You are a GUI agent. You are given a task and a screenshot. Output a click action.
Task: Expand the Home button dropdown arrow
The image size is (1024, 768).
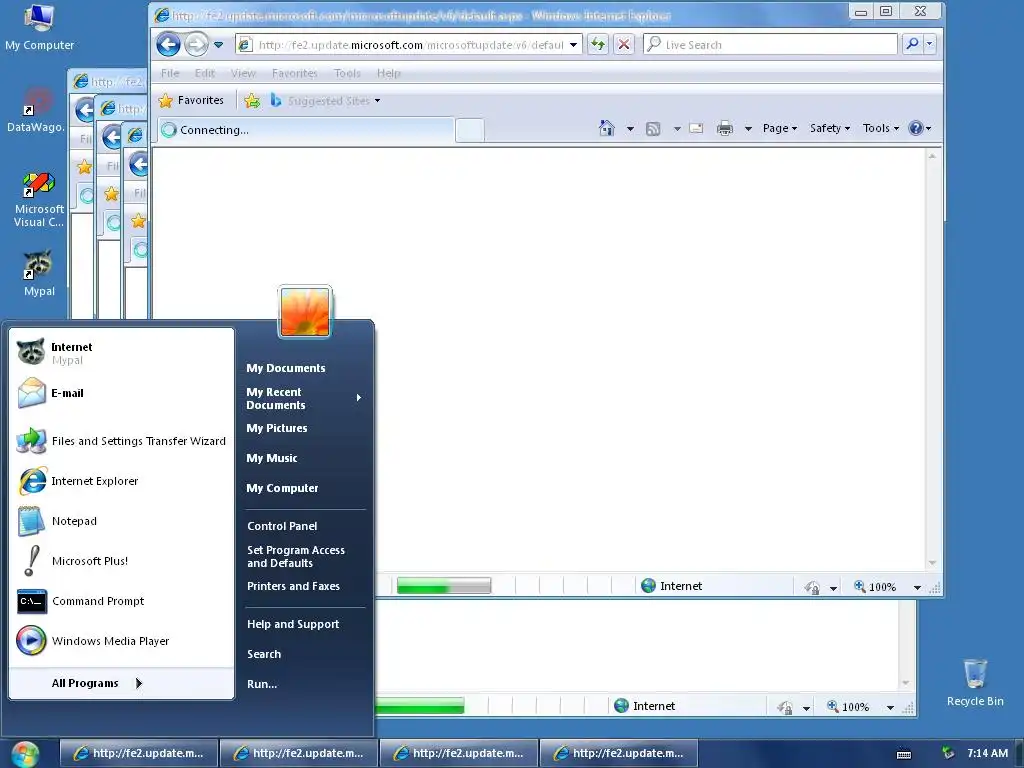click(x=630, y=129)
